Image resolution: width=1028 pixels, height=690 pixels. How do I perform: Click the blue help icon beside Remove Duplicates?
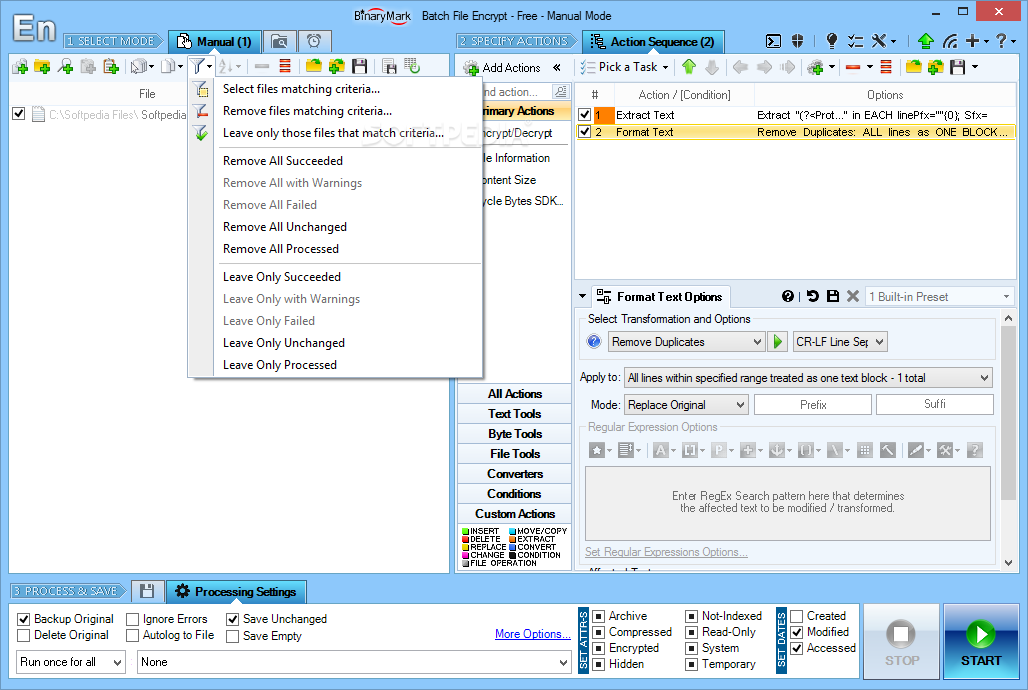[594, 342]
